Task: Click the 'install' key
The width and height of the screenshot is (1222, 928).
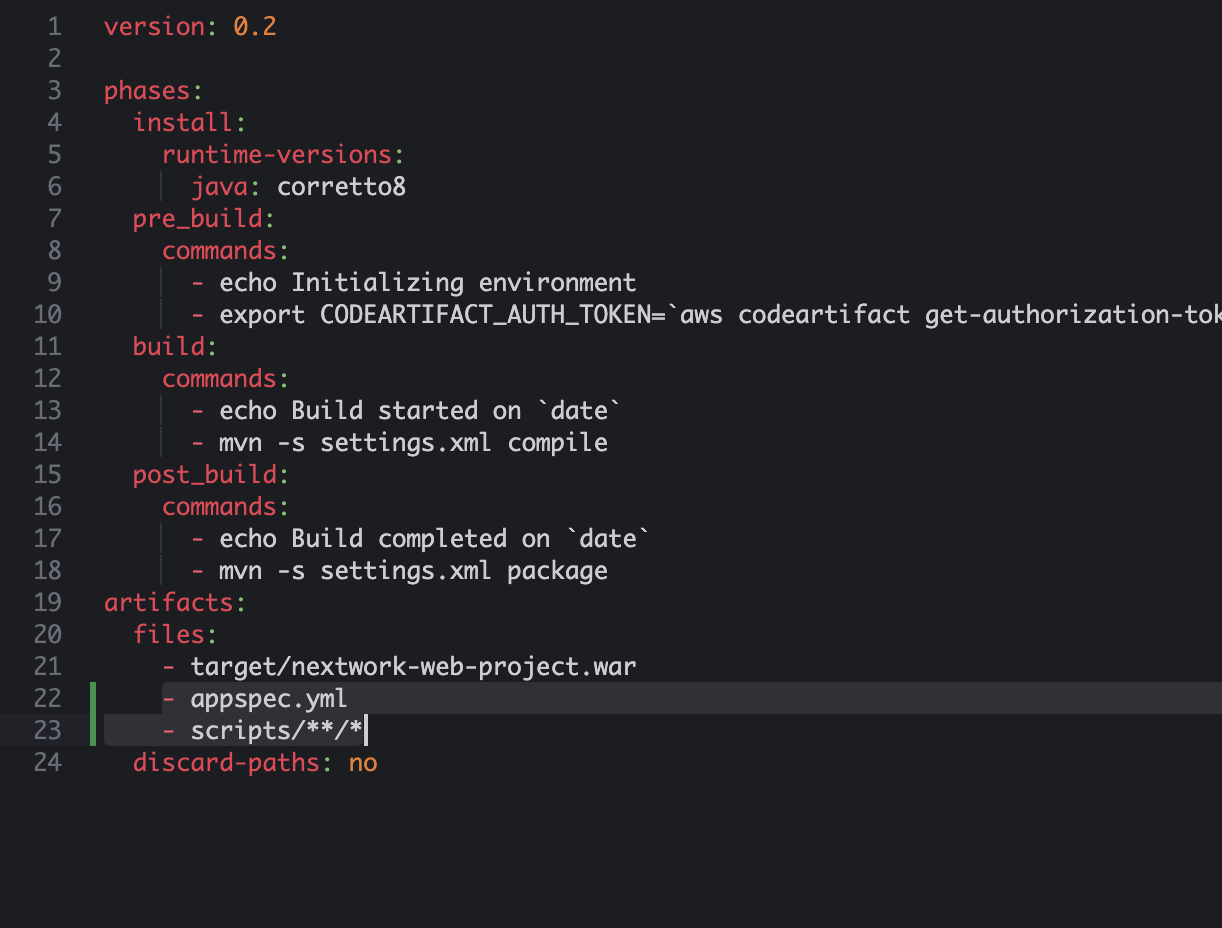Action: 183,123
